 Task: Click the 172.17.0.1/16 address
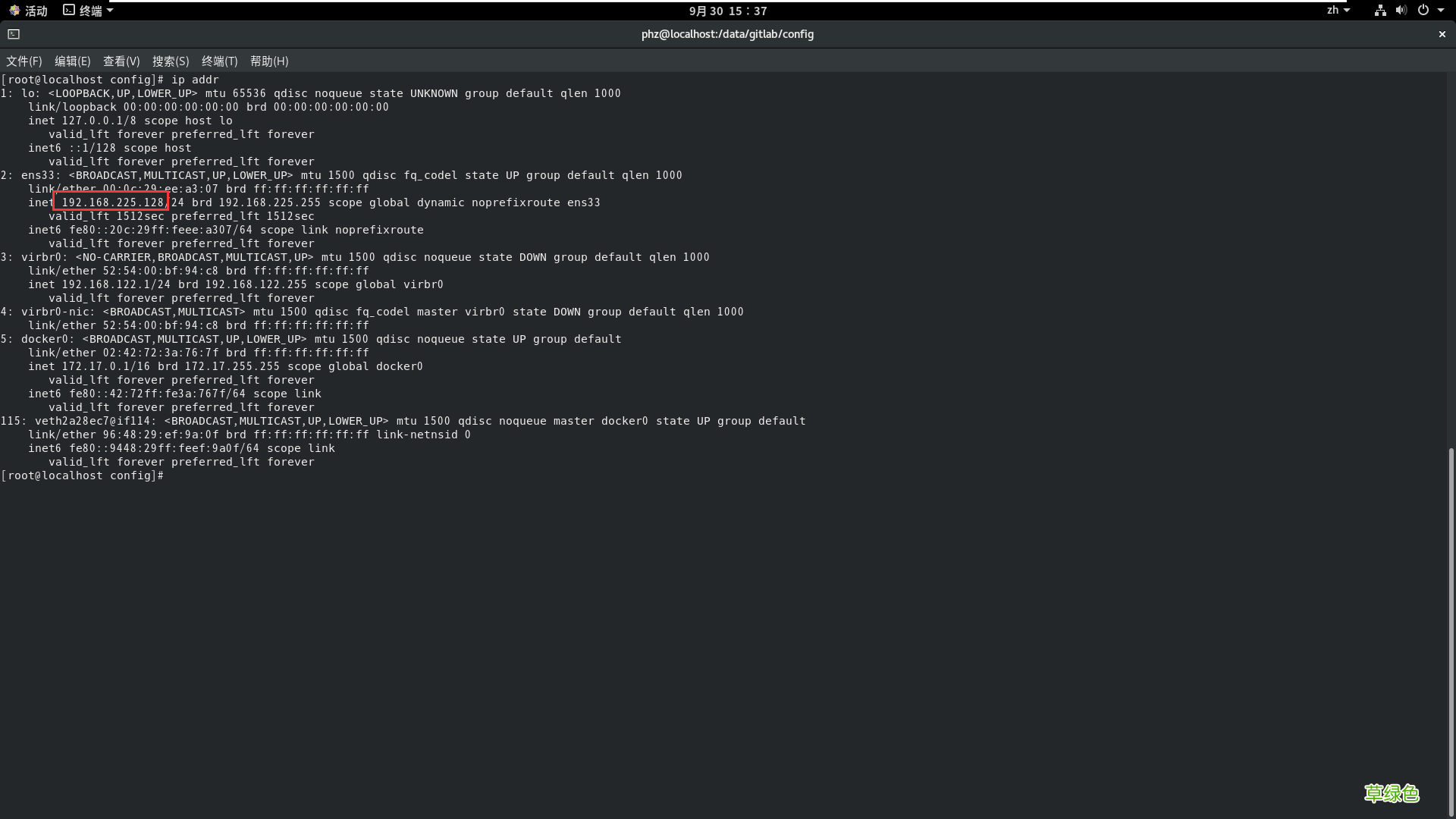pos(106,366)
